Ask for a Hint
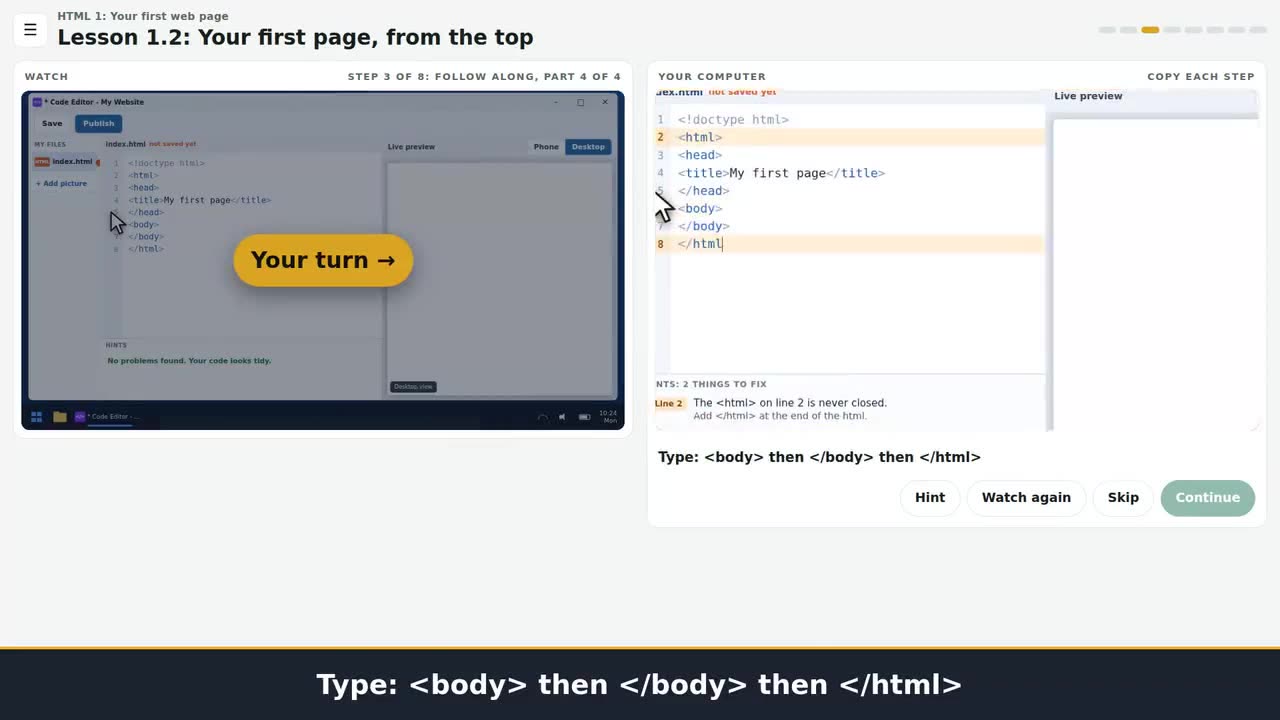The width and height of the screenshot is (1280, 720). click(x=930, y=497)
